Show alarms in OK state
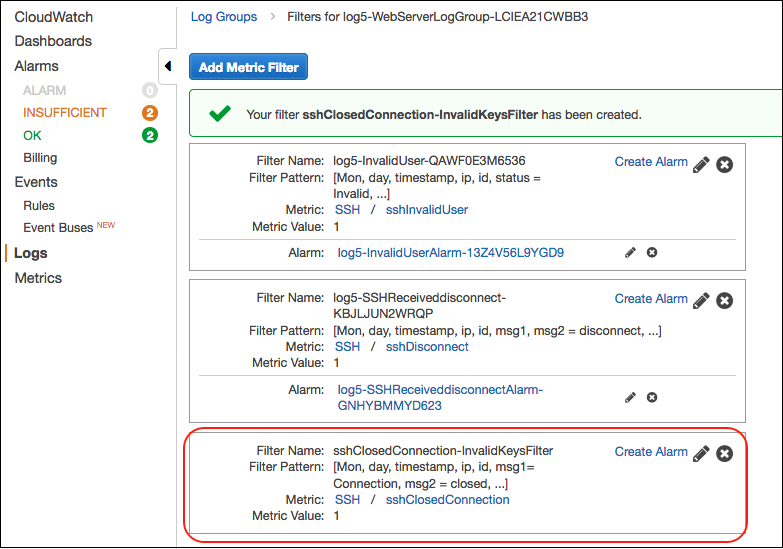This screenshot has width=783, height=549. tap(32, 135)
